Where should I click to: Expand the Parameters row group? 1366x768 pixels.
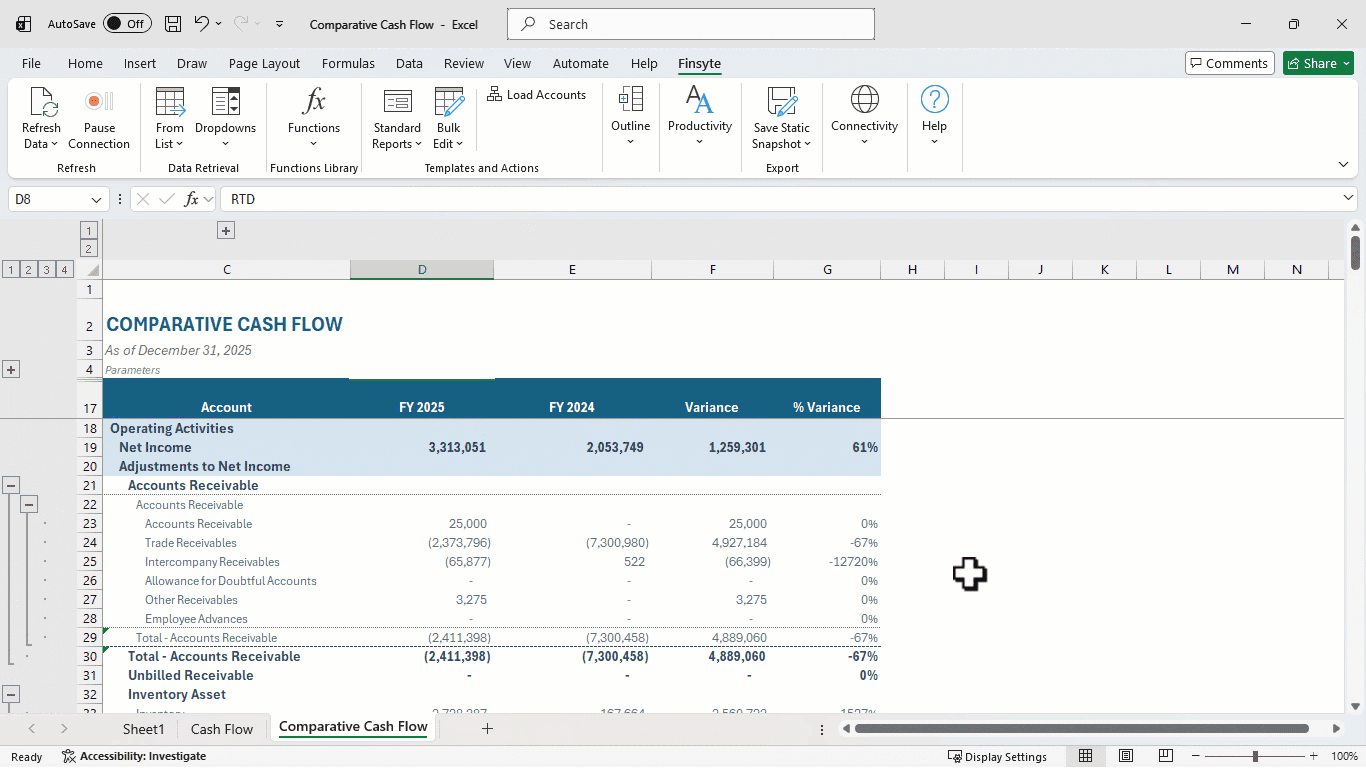click(x=11, y=370)
